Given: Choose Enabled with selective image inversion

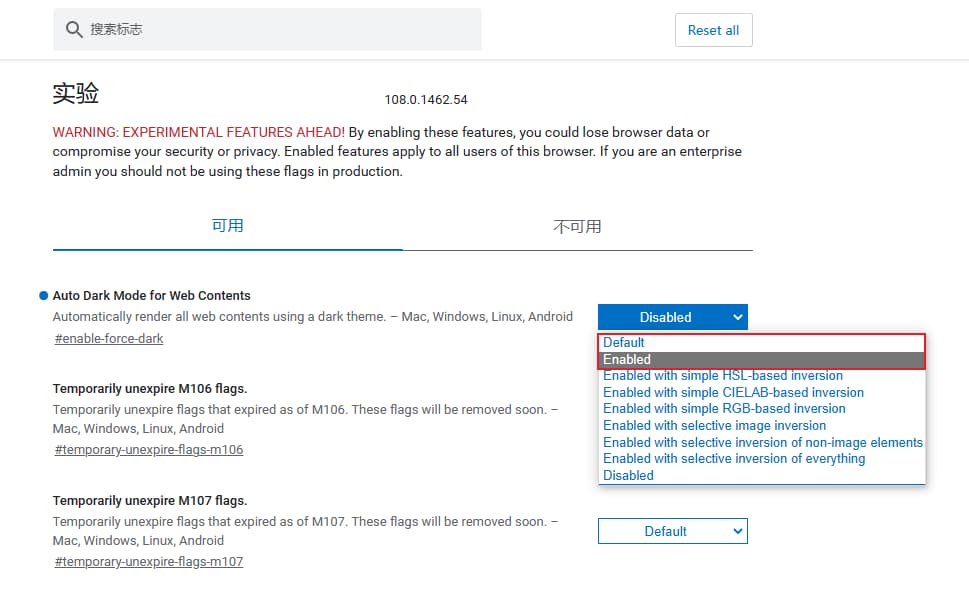Looking at the screenshot, I should tap(714, 425).
